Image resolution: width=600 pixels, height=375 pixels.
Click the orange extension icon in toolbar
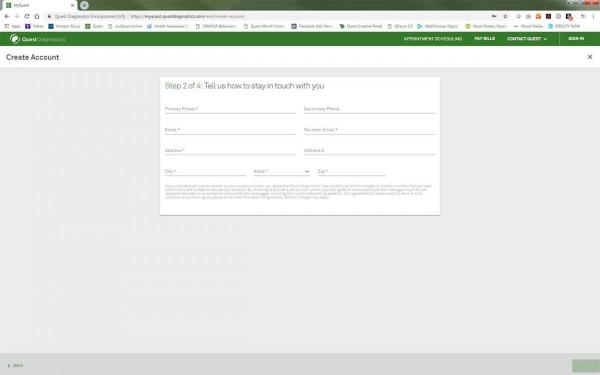538,16
